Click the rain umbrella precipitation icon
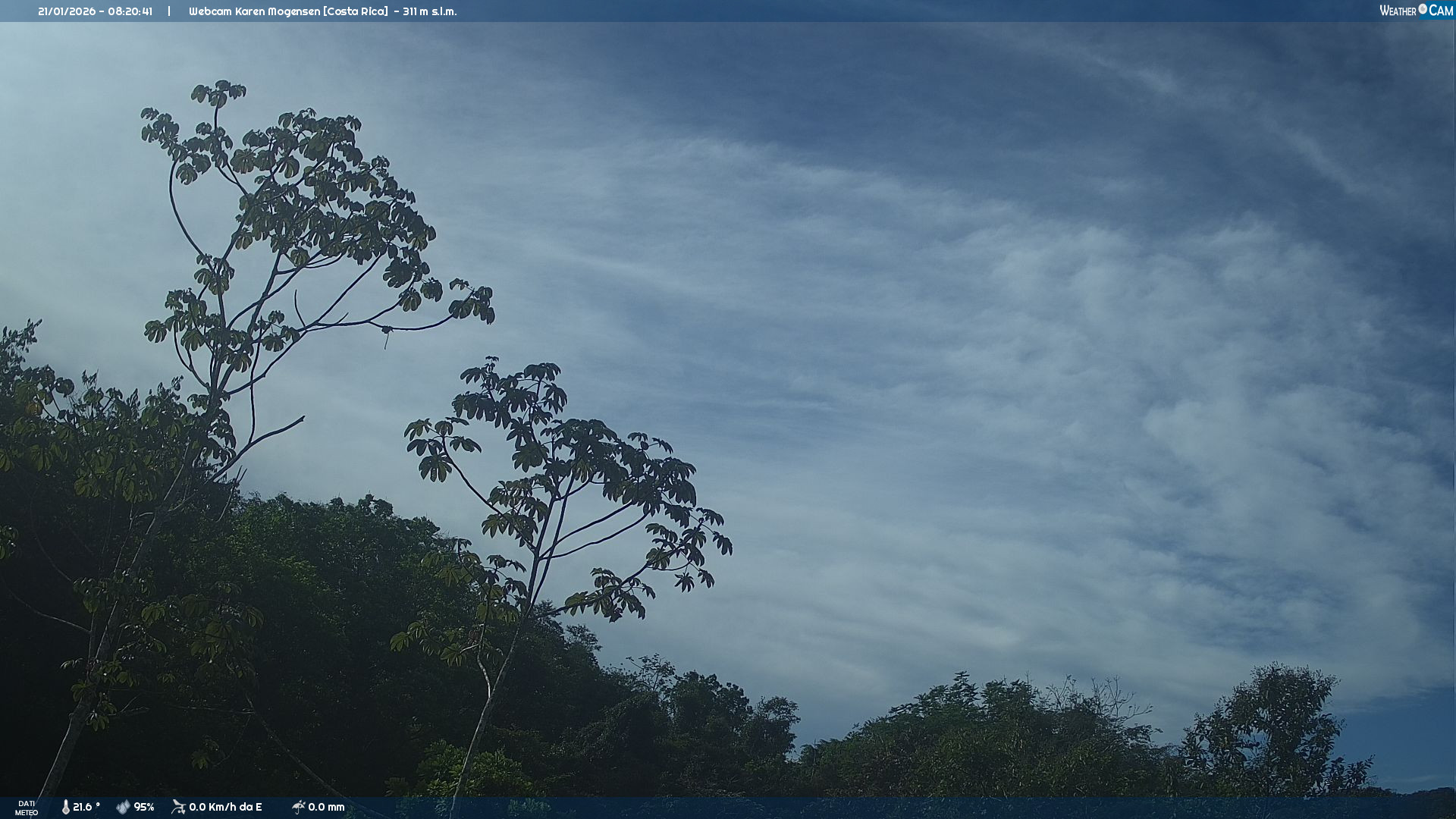Image resolution: width=1456 pixels, height=819 pixels. point(298,807)
